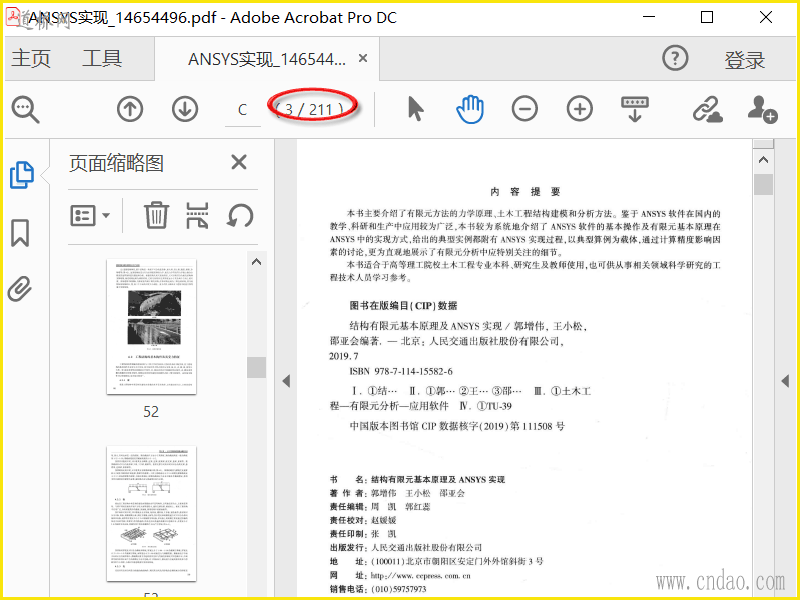Click the 图书在版编目(CIP)数据 heading
This screenshot has width=800, height=600.
pyautogui.click(x=403, y=306)
